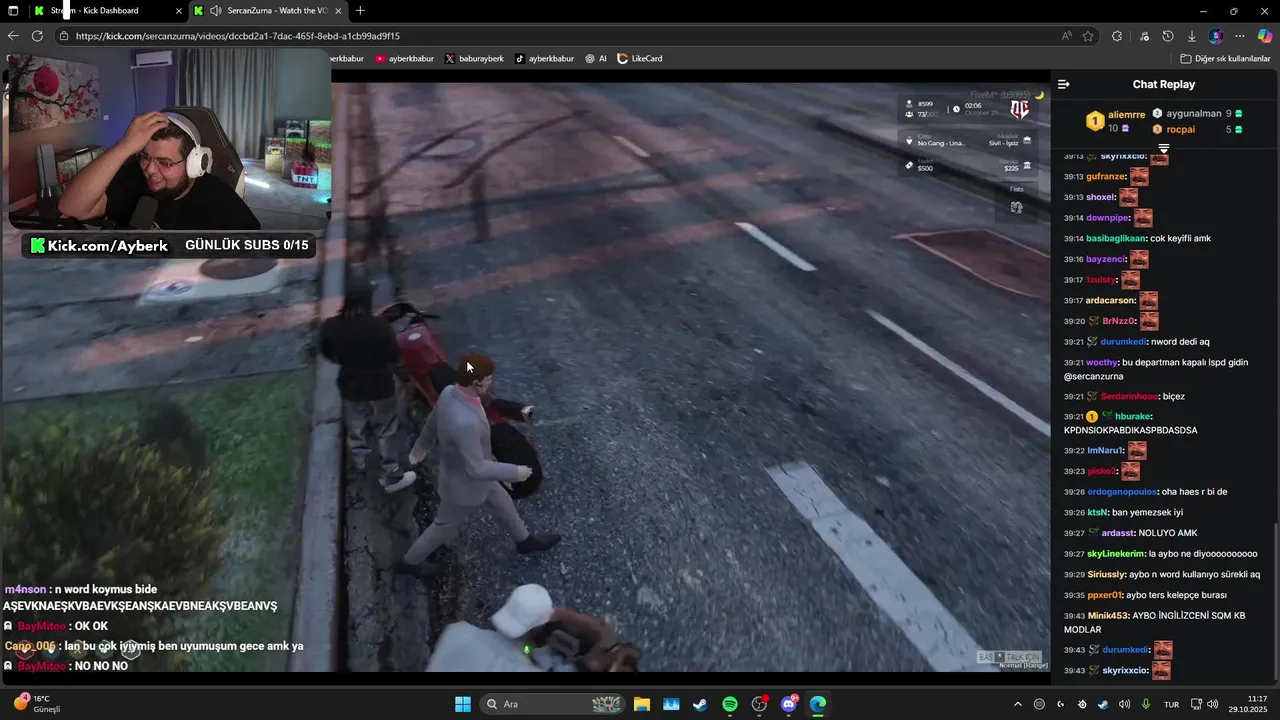1280x720 pixels.
Task: Click the Minik453 username in chat
Action: (1108, 616)
